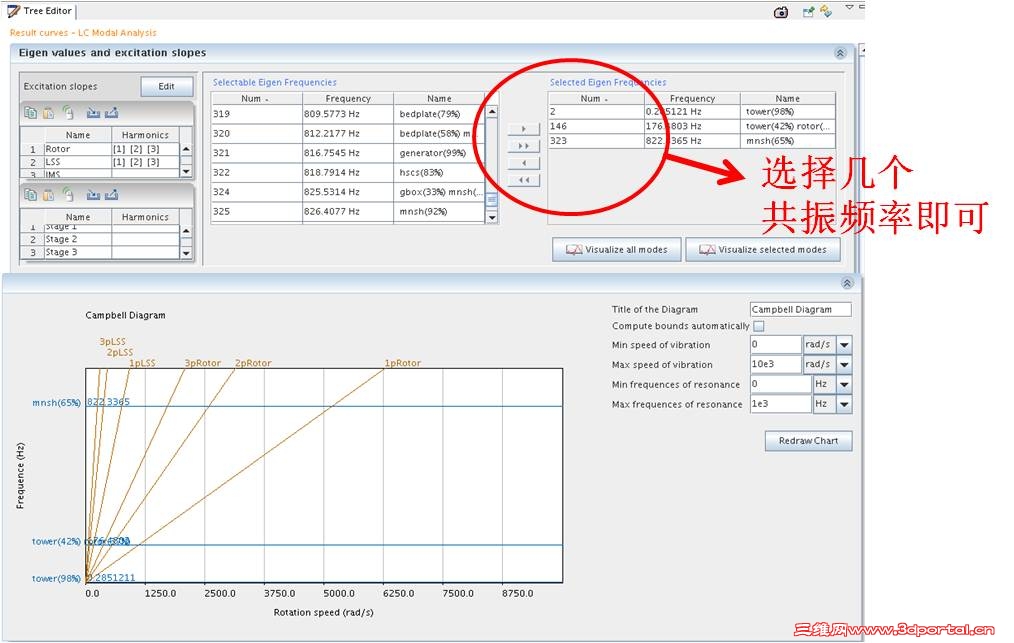Open Max frequences of resonance unit dropdown
Screen dimensions: 1014x643
point(844,404)
